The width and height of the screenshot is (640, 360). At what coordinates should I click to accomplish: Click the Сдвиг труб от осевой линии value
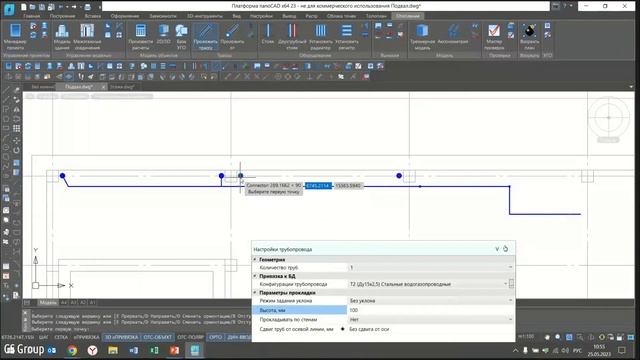369,329
